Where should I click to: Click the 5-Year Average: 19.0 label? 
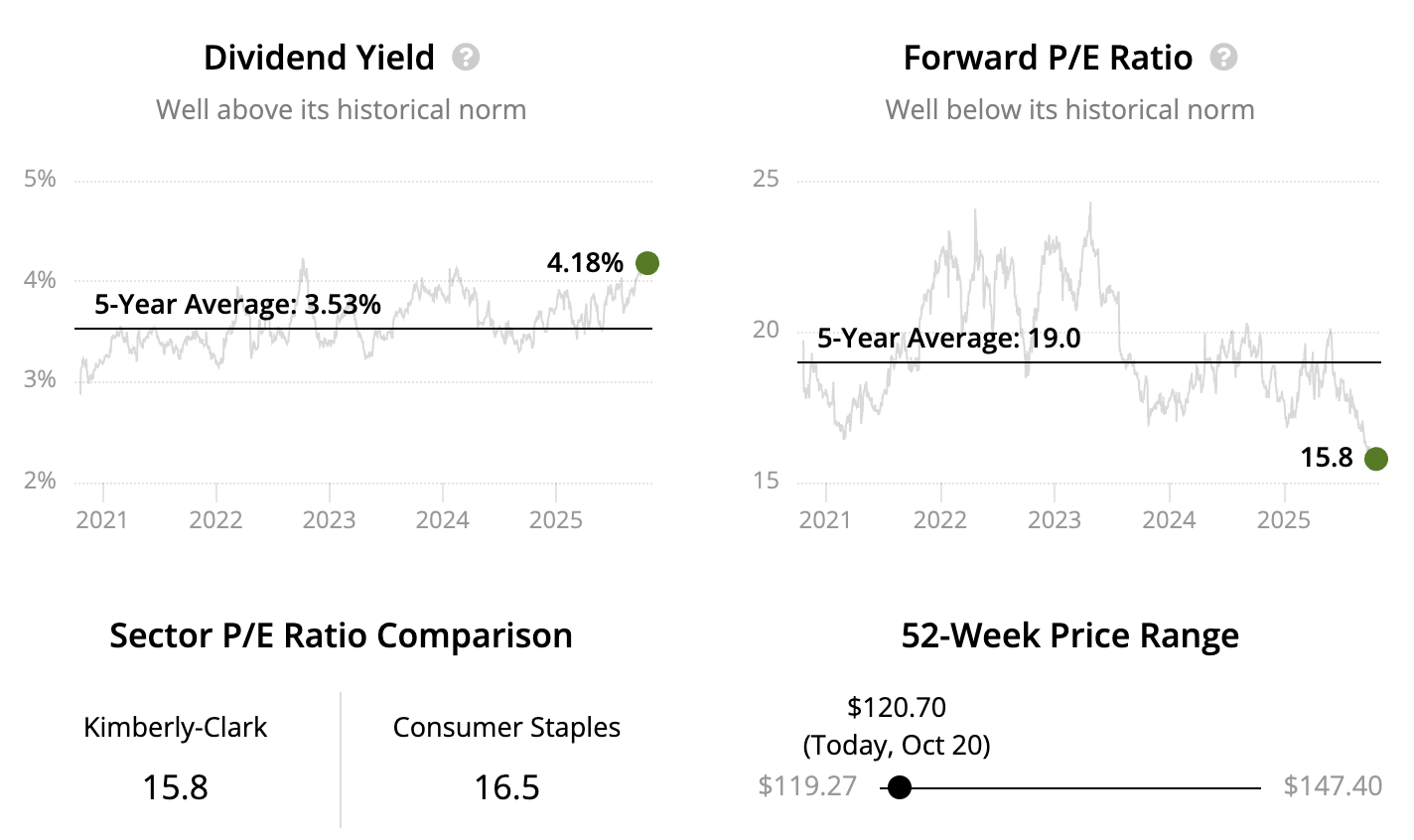[948, 339]
